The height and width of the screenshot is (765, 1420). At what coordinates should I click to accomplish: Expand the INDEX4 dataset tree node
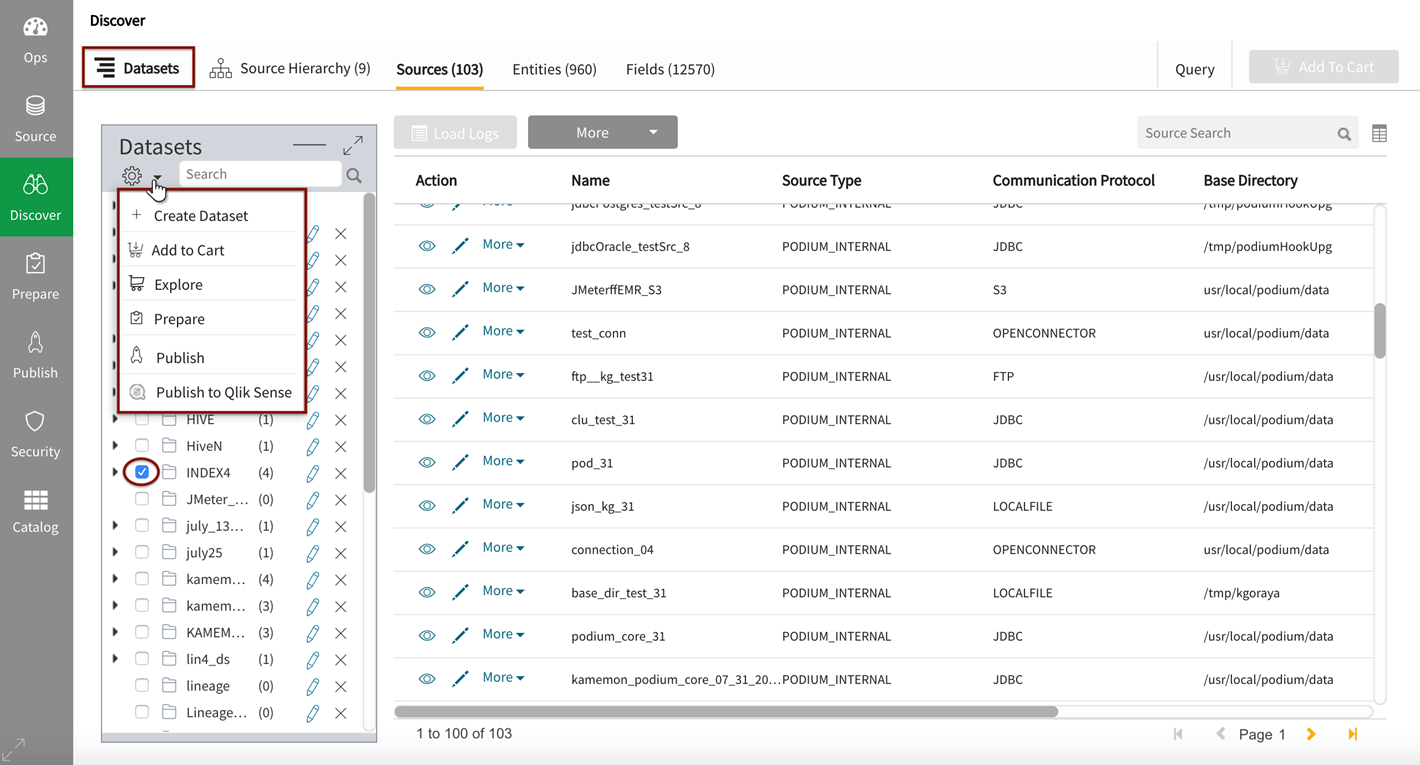[x=115, y=472]
